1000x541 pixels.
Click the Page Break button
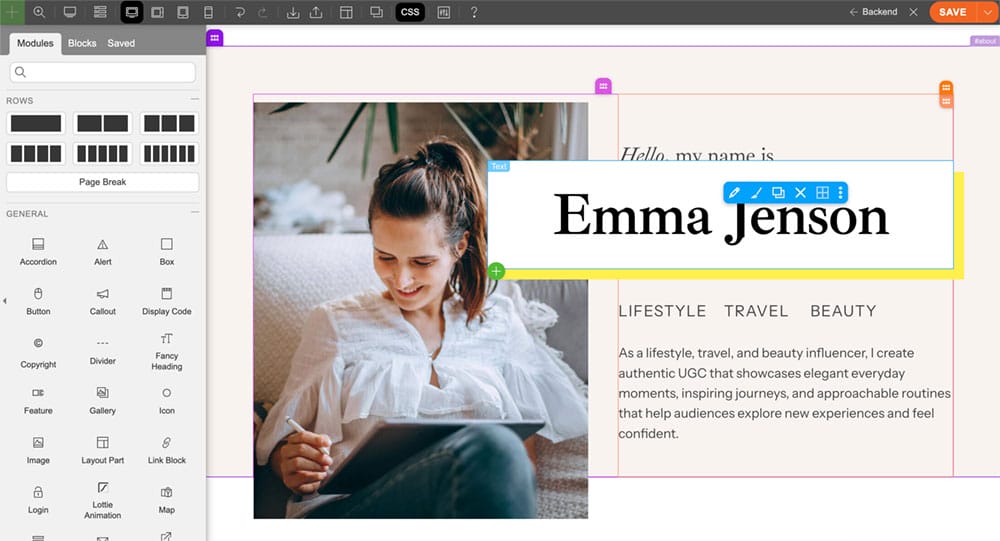coord(102,182)
